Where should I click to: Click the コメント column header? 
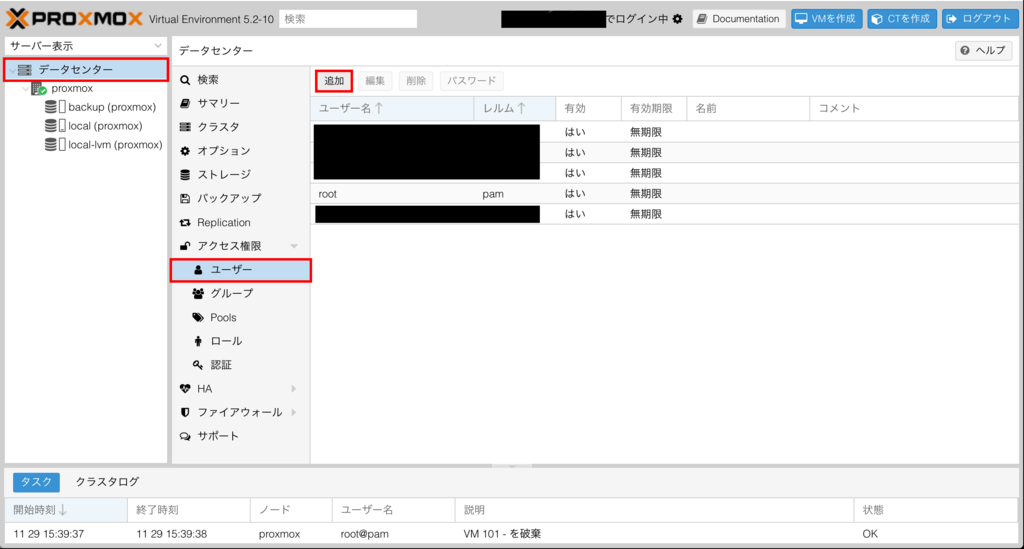click(914, 108)
